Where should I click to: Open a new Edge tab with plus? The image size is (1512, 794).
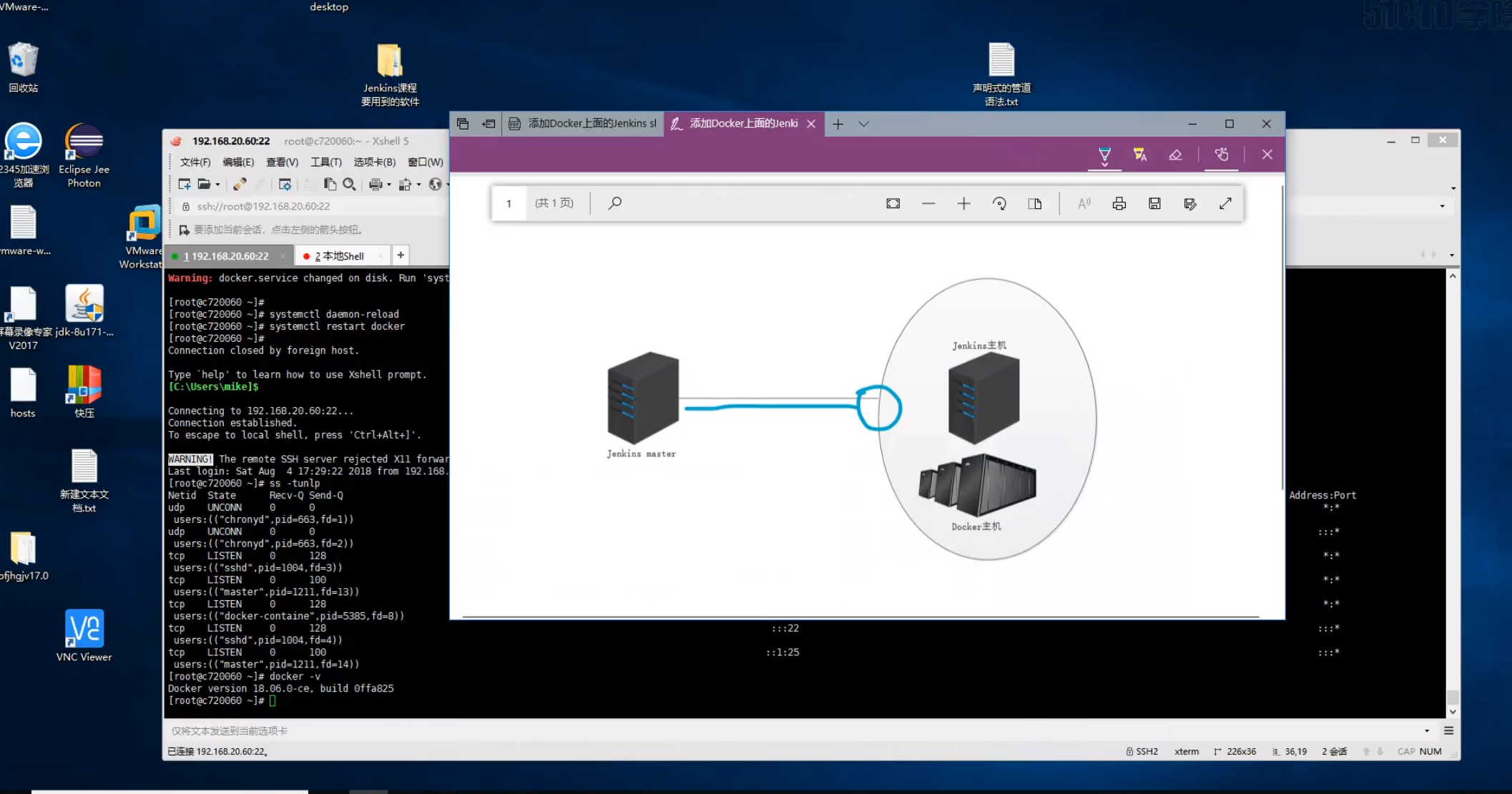point(838,124)
